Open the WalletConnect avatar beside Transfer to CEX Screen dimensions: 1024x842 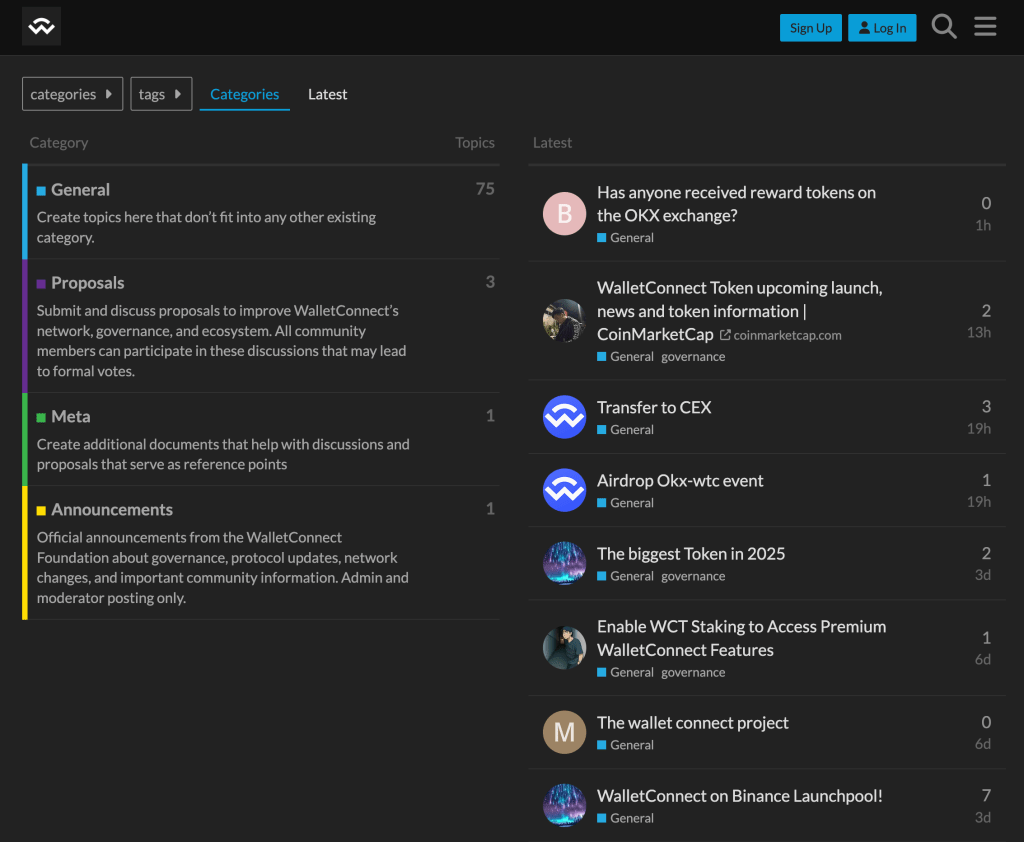[564, 417]
